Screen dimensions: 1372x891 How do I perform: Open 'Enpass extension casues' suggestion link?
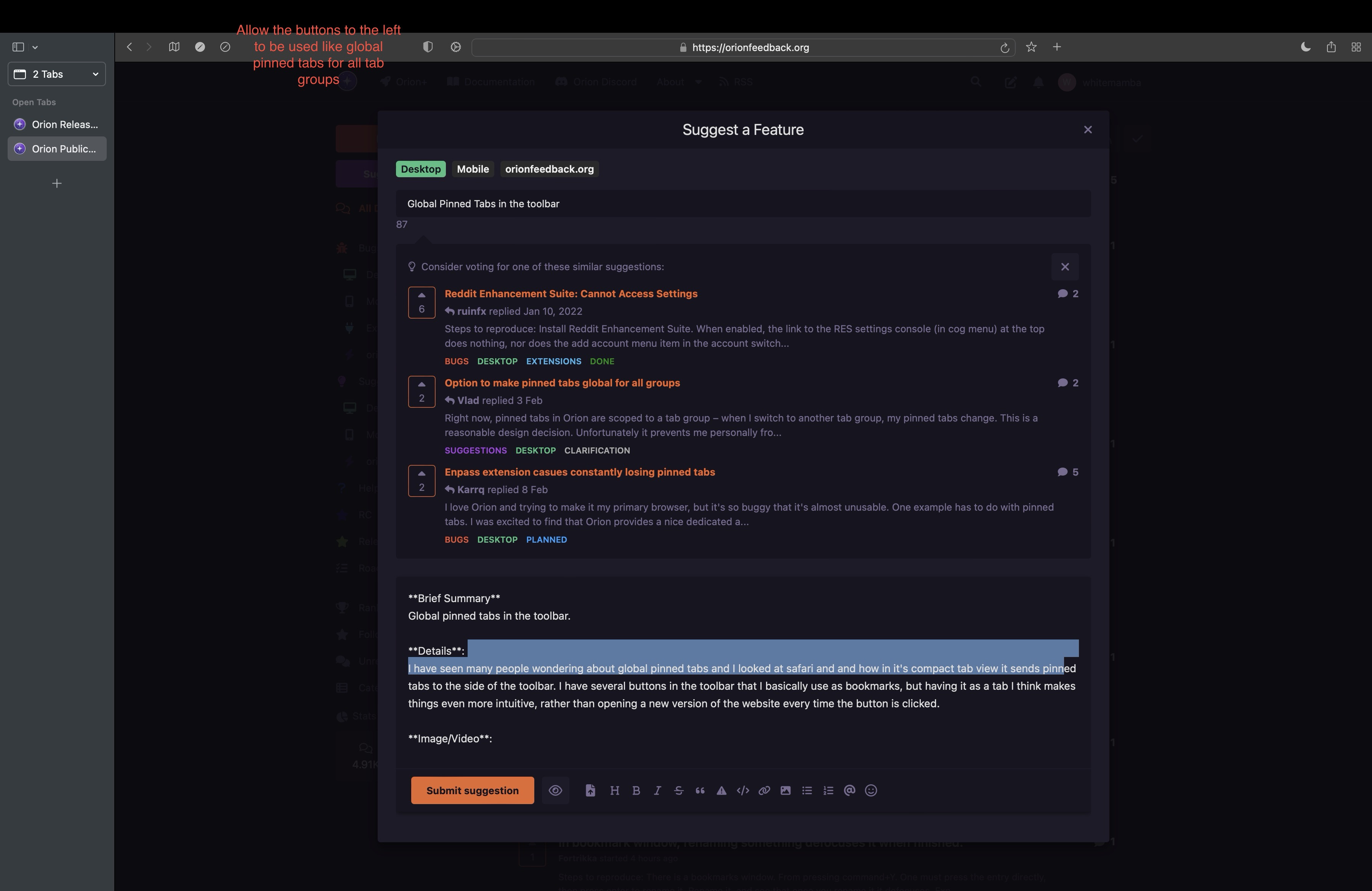point(579,472)
